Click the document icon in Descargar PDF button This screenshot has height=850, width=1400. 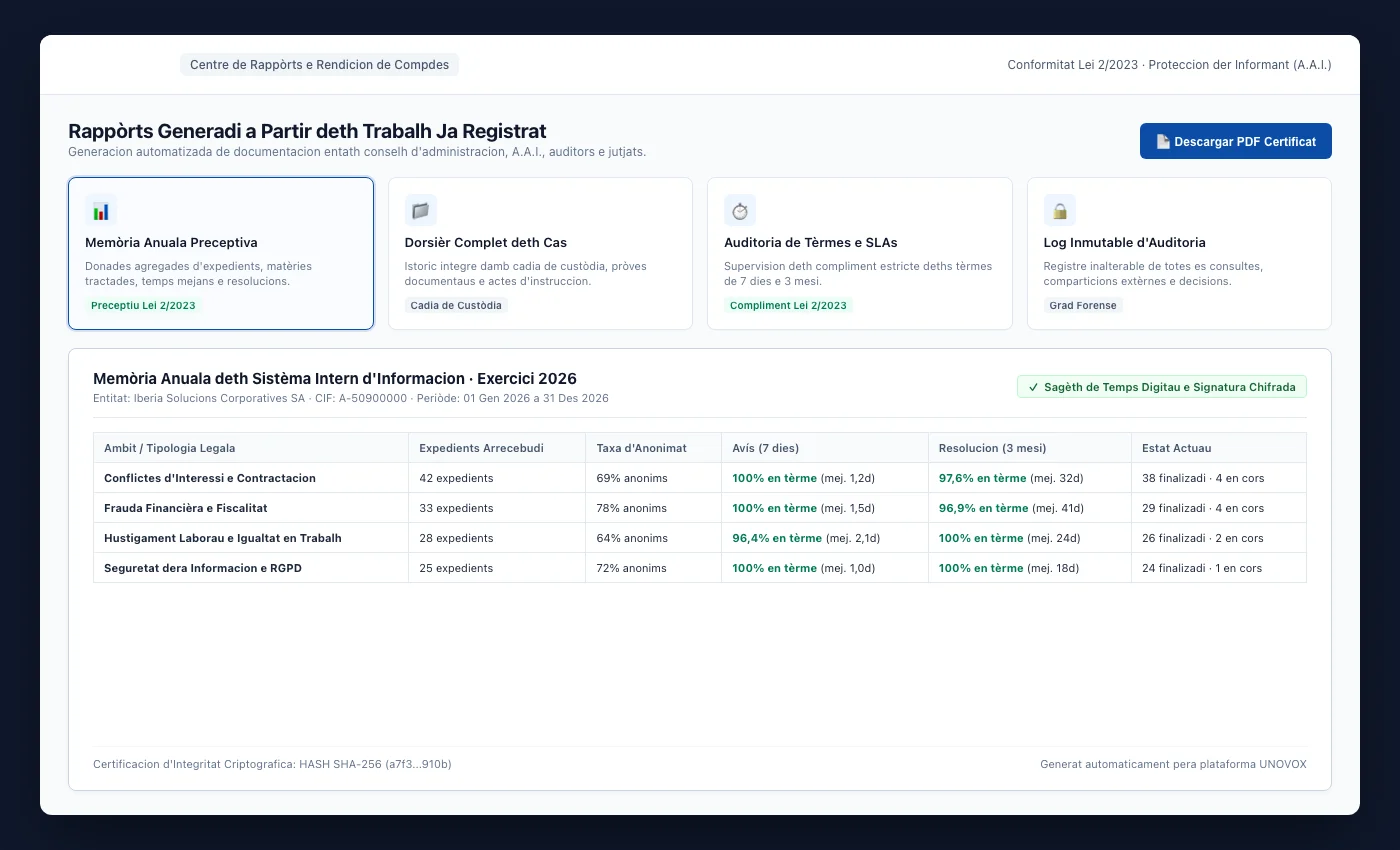[x=1163, y=142]
